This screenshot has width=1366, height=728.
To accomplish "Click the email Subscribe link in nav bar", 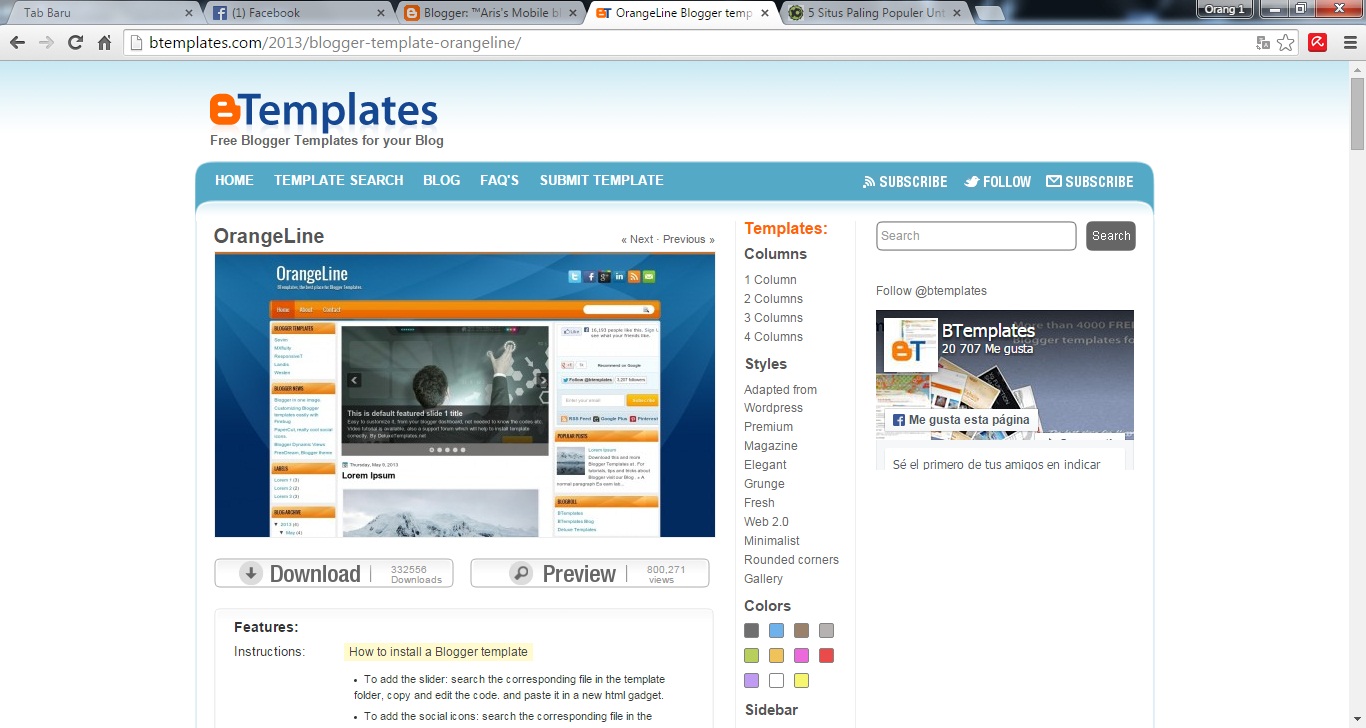I will (1089, 181).
